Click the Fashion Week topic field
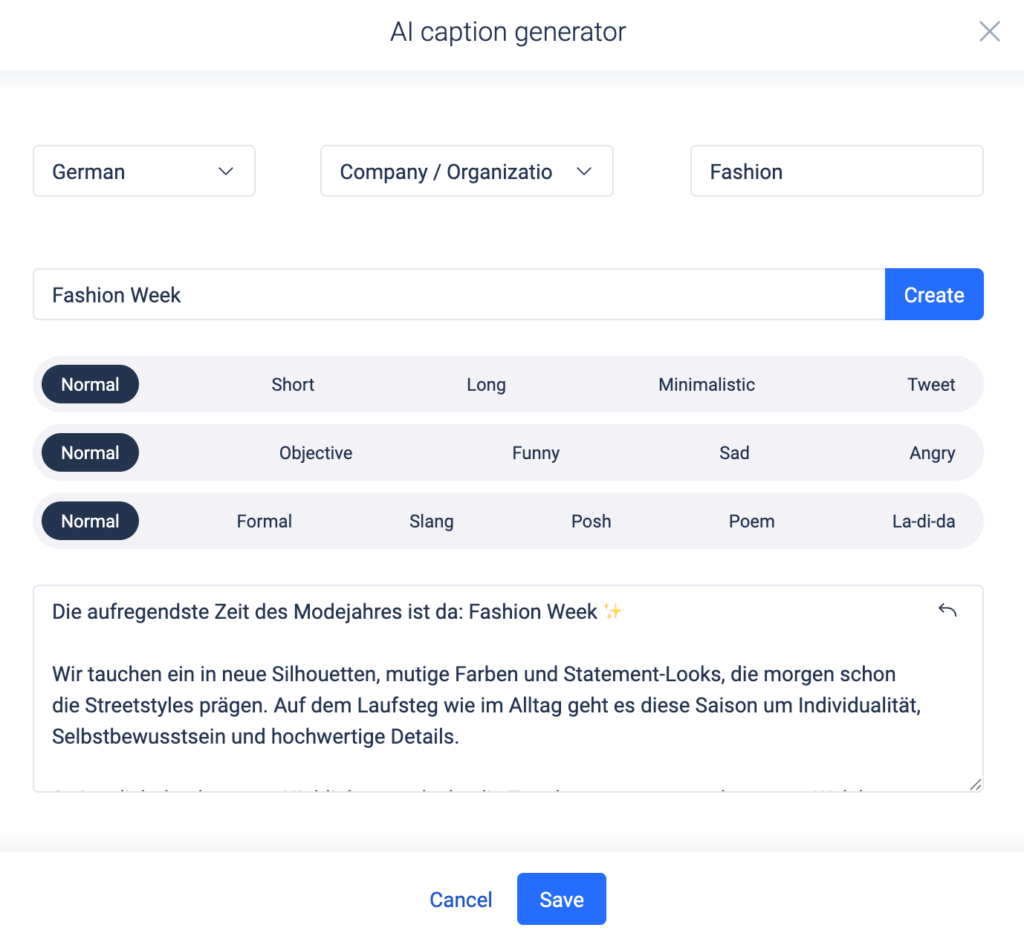This screenshot has width=1024, height=939. [459, 295]
